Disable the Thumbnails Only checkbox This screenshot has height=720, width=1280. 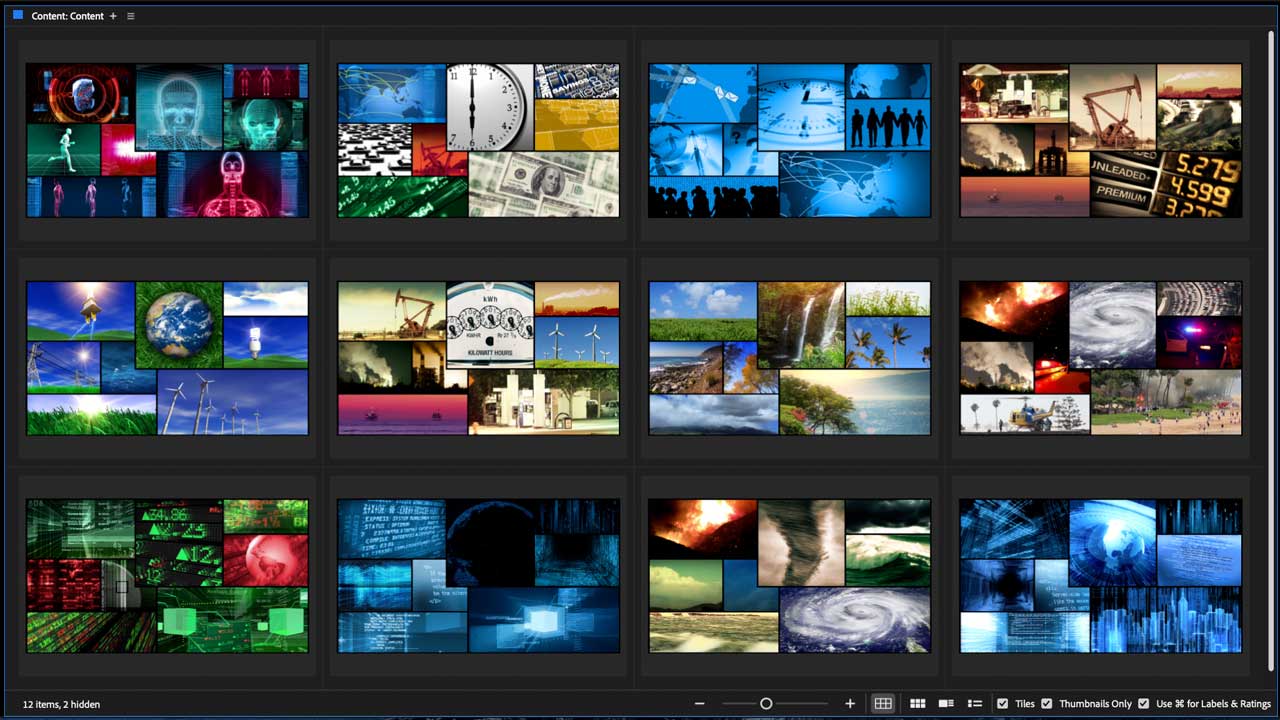(x=1047, y=704)
